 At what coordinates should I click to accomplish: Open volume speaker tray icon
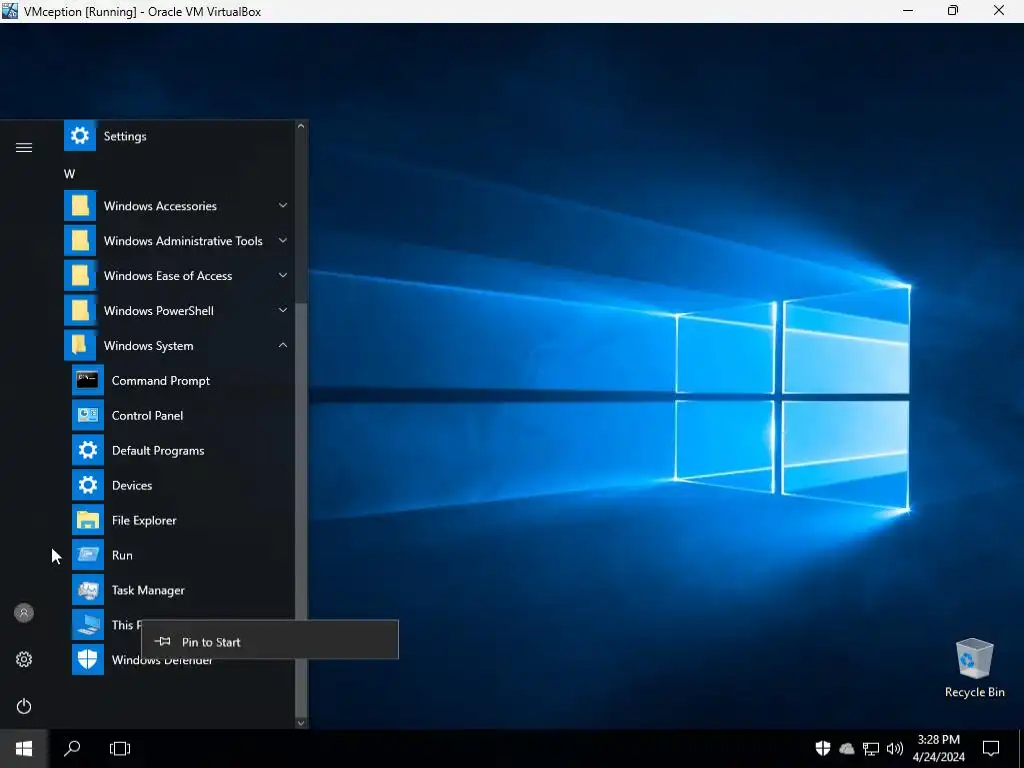[x=895, y=748]
